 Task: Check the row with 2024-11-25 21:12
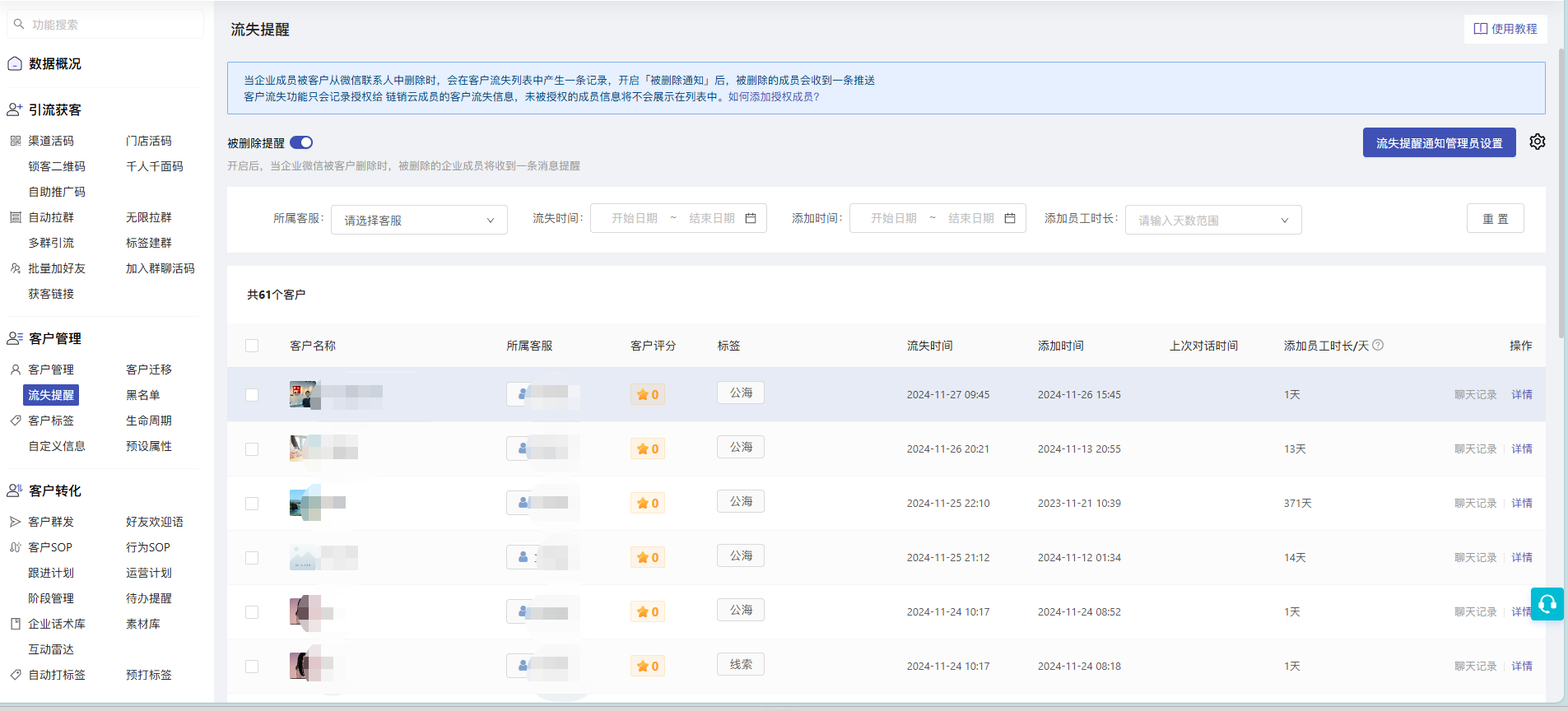tap(252, 558)
